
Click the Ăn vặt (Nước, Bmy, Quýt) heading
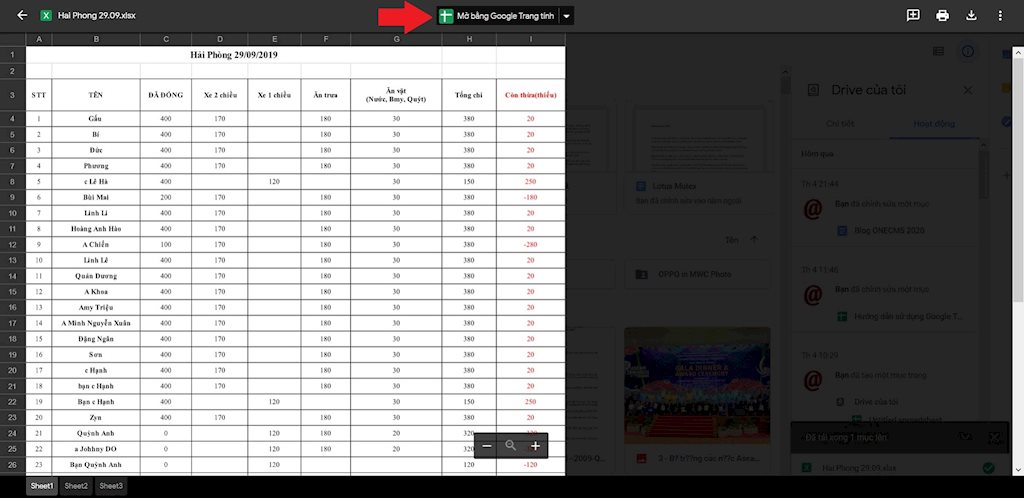pyautogui.click(x=396, y=95)
